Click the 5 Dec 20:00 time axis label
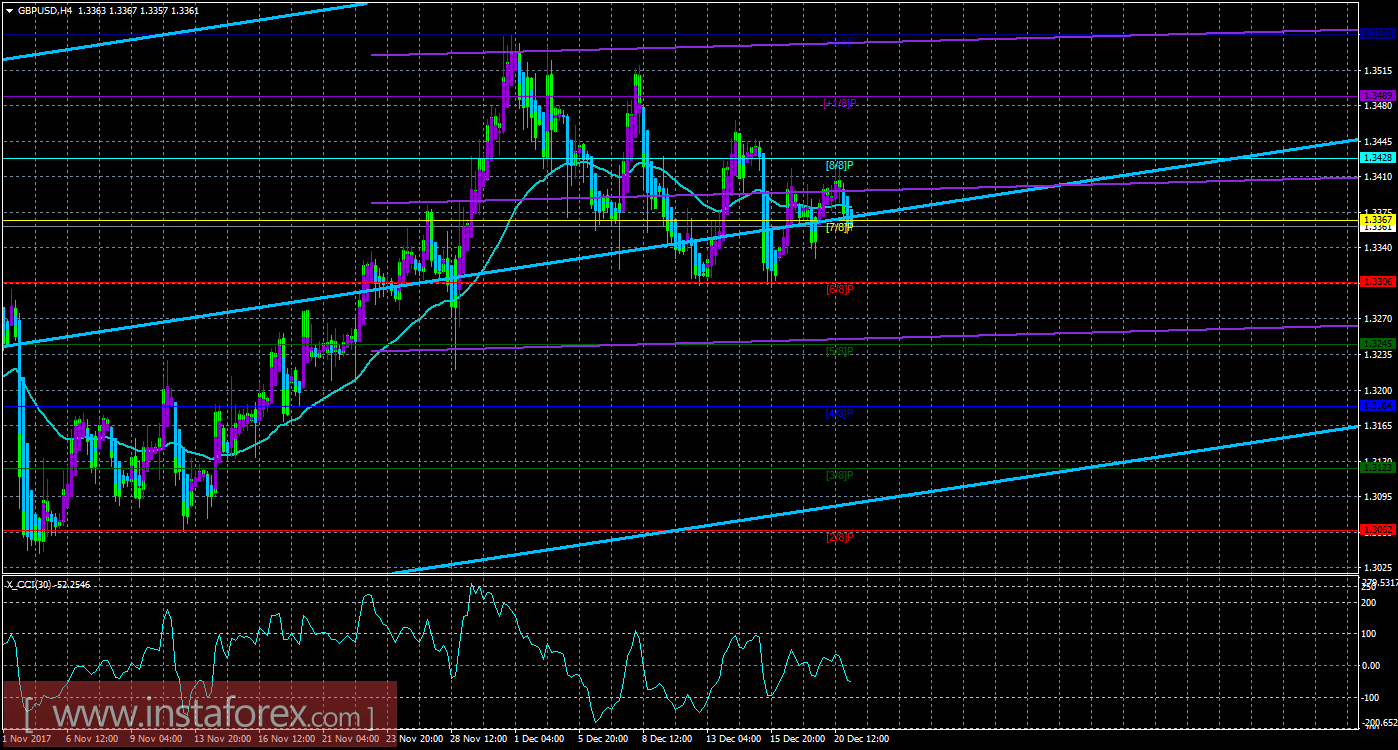 (x=603, y=739)
